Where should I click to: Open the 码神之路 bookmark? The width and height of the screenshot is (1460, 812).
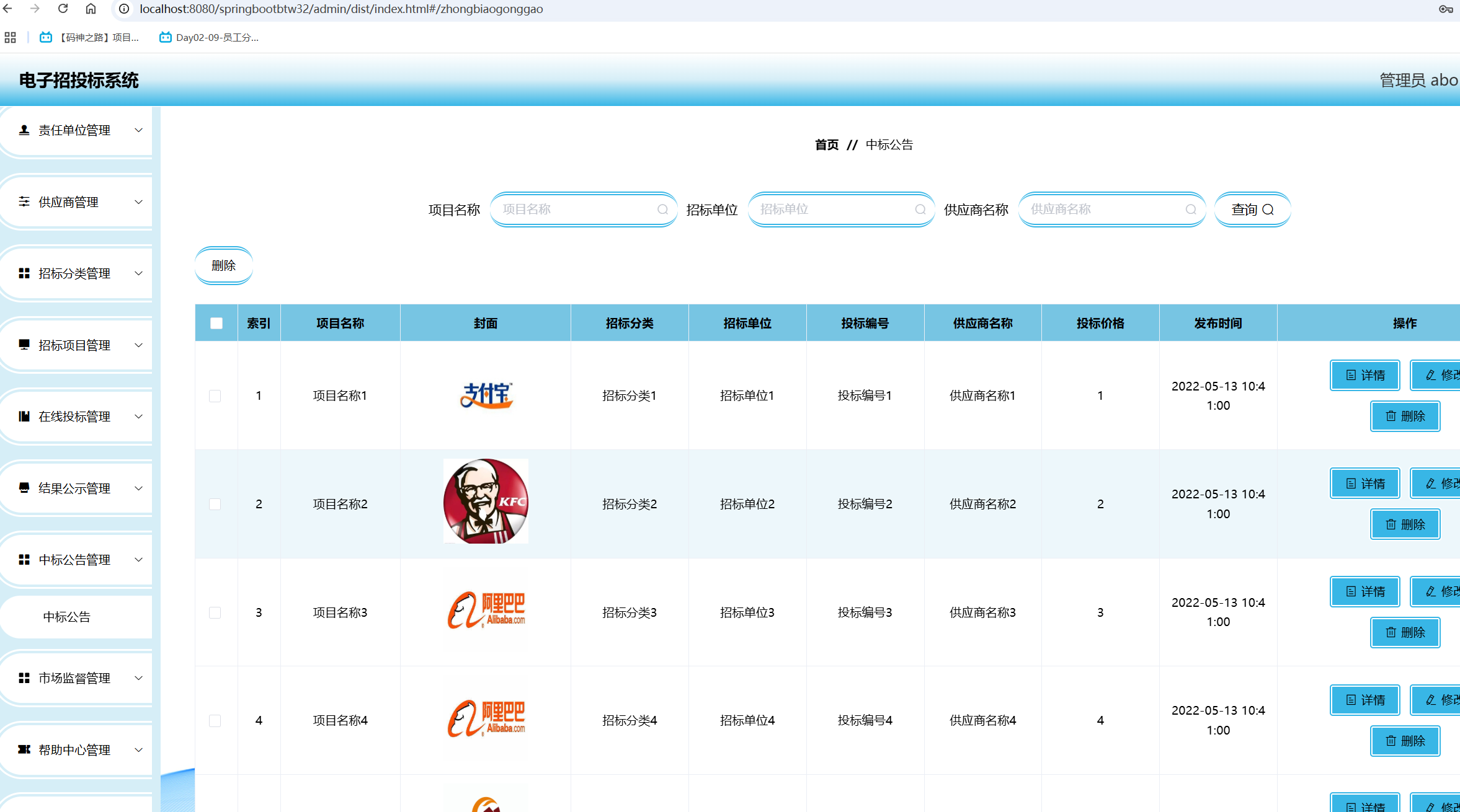point(89,37)
